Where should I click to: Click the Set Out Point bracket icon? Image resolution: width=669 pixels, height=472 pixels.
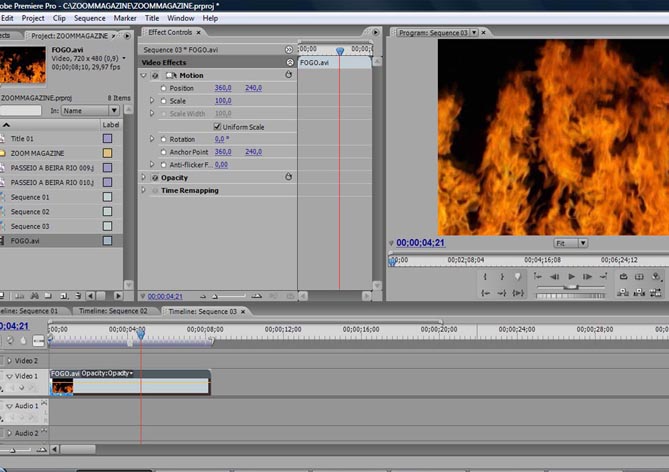coord(502,277)
